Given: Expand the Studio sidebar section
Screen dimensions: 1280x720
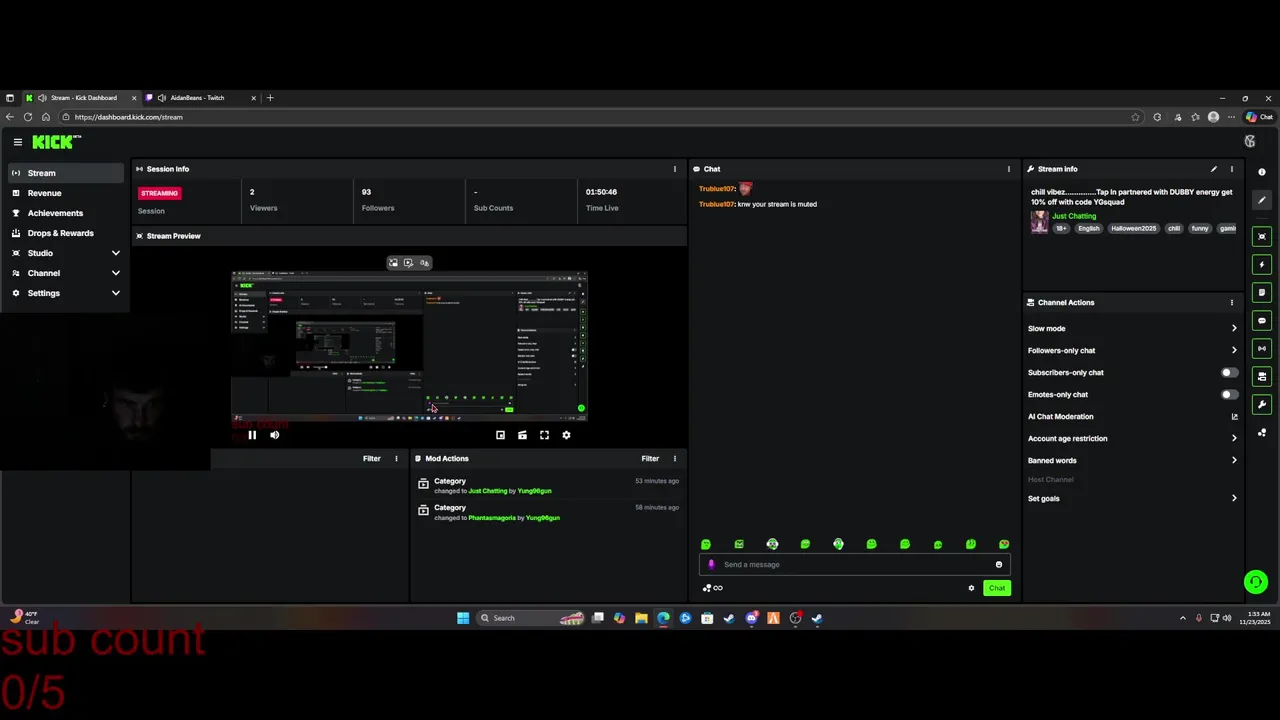Looking at the screenshot, I should click(66, 253).
